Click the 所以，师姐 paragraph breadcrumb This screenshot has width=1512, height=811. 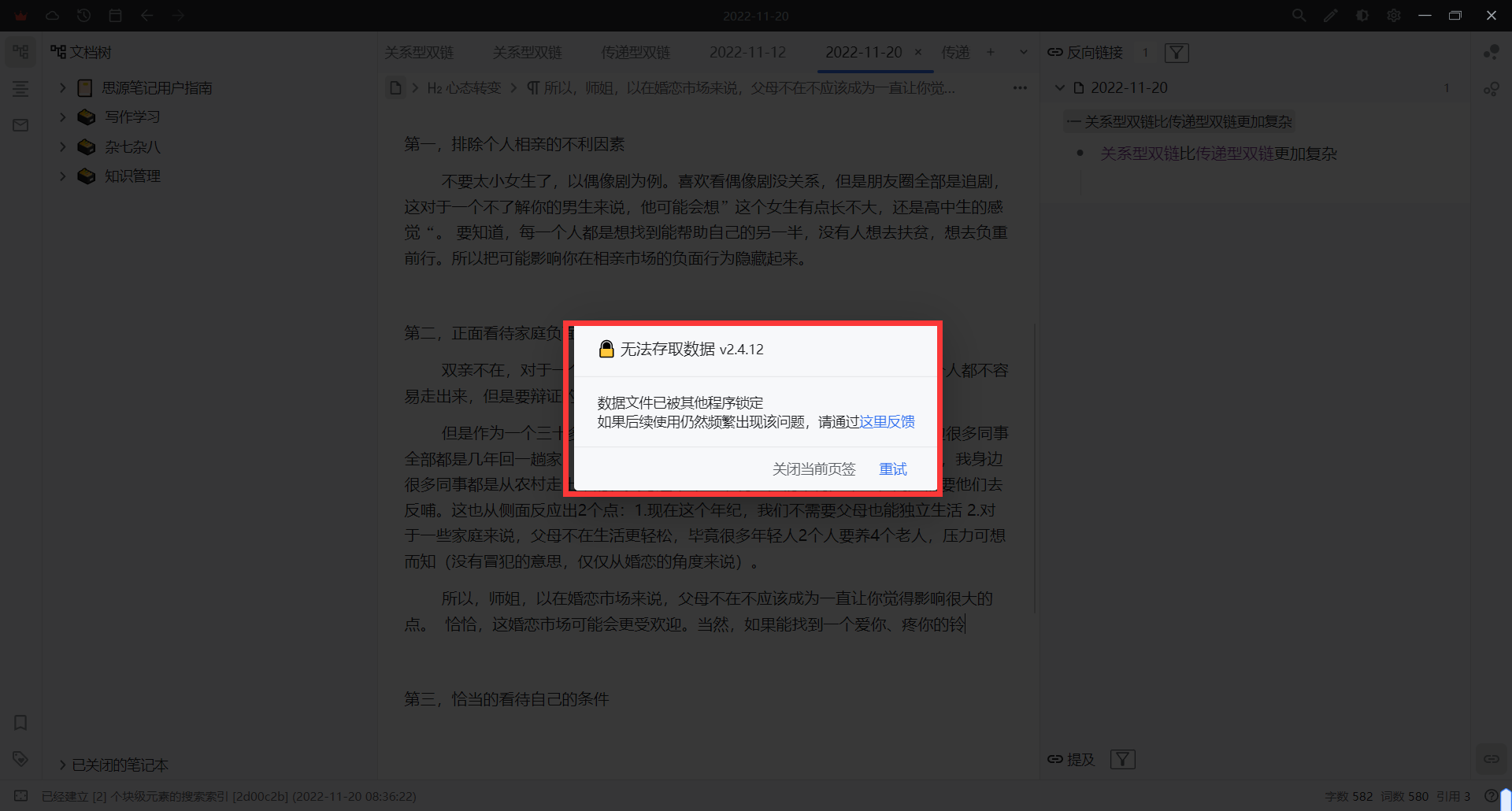coord(740,87)
